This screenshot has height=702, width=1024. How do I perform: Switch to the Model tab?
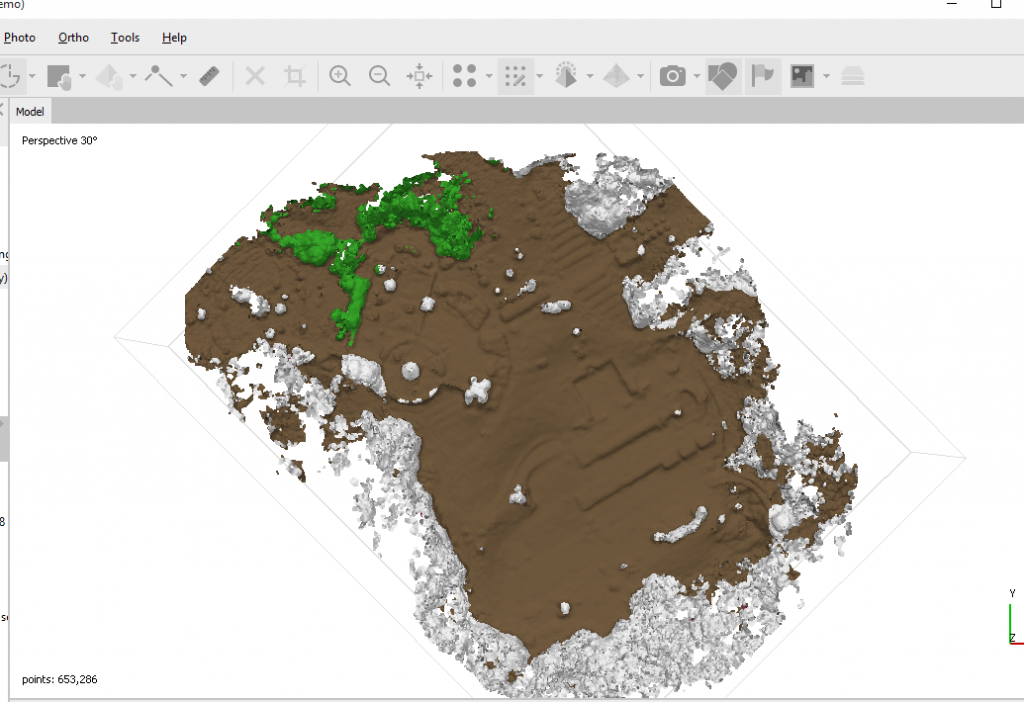tap(30, 112)
